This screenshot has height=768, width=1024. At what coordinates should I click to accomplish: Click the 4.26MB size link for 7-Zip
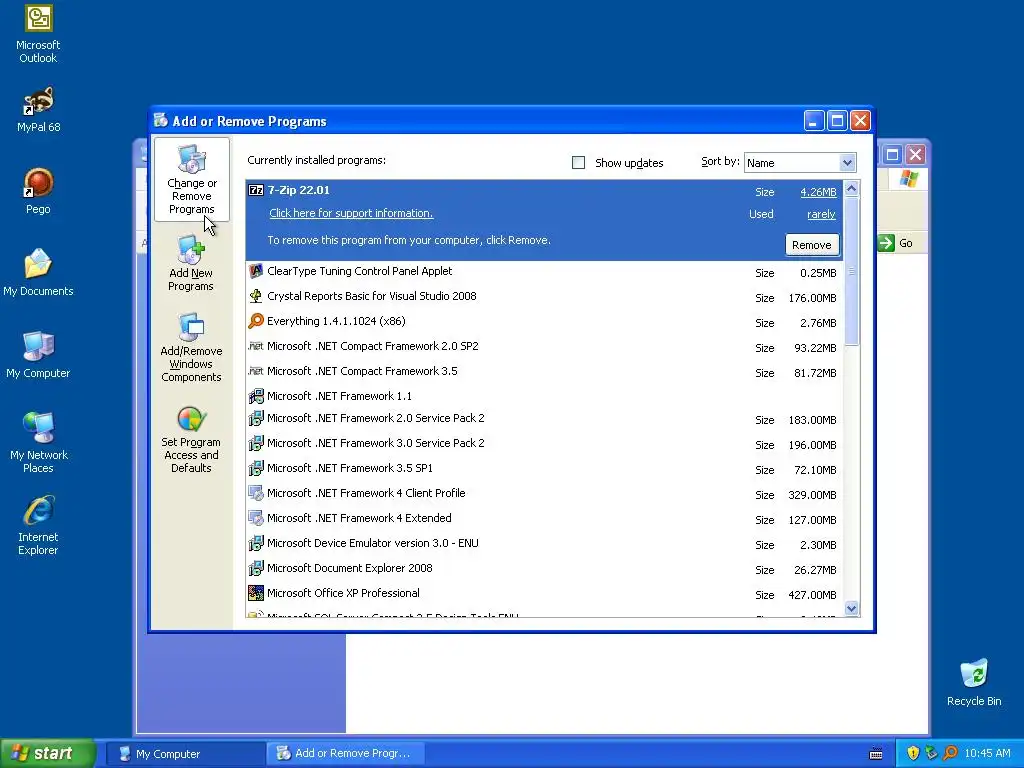(x=818, y=192)
